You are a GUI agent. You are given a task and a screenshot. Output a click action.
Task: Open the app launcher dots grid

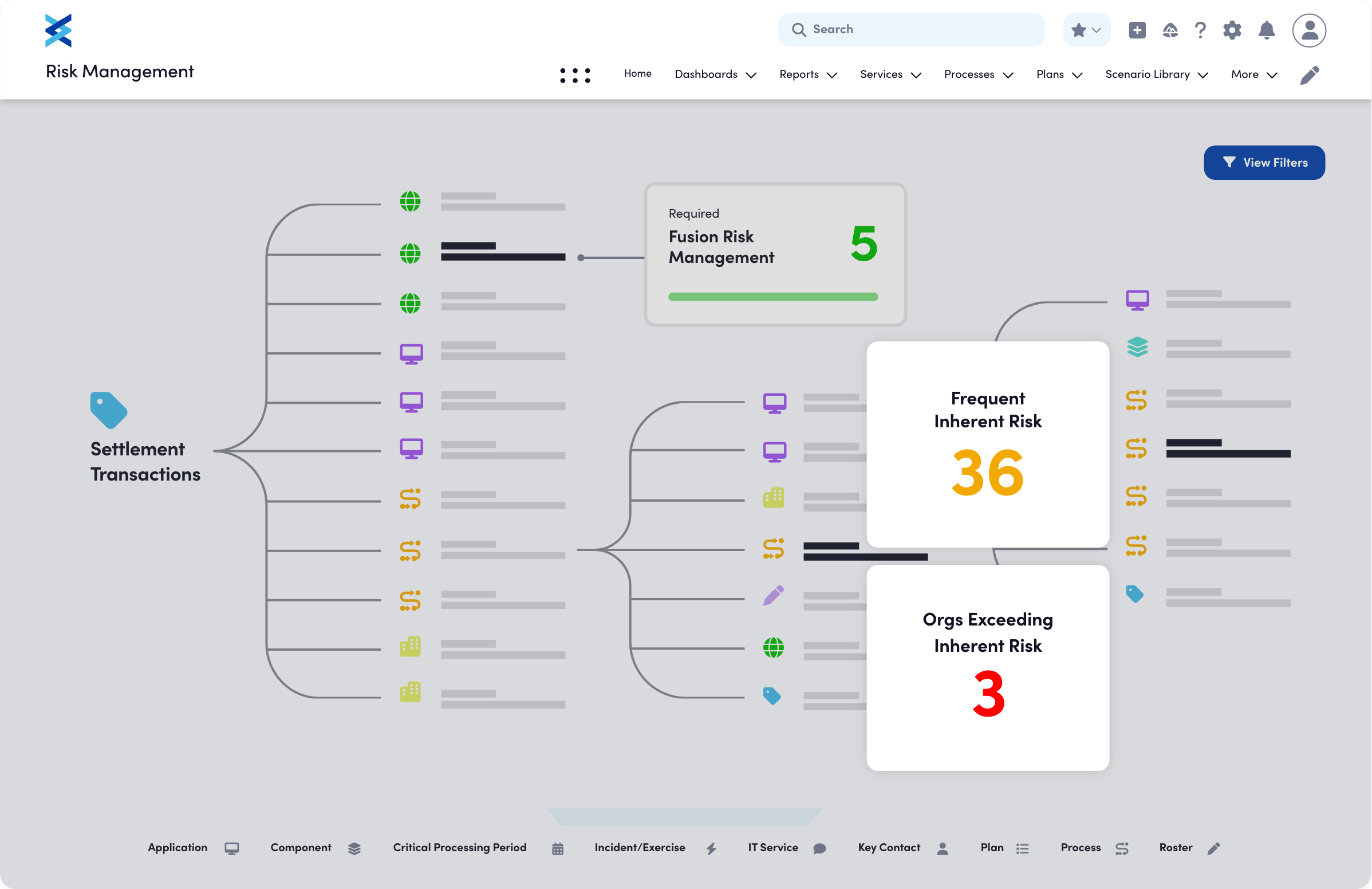coord(575,76)
